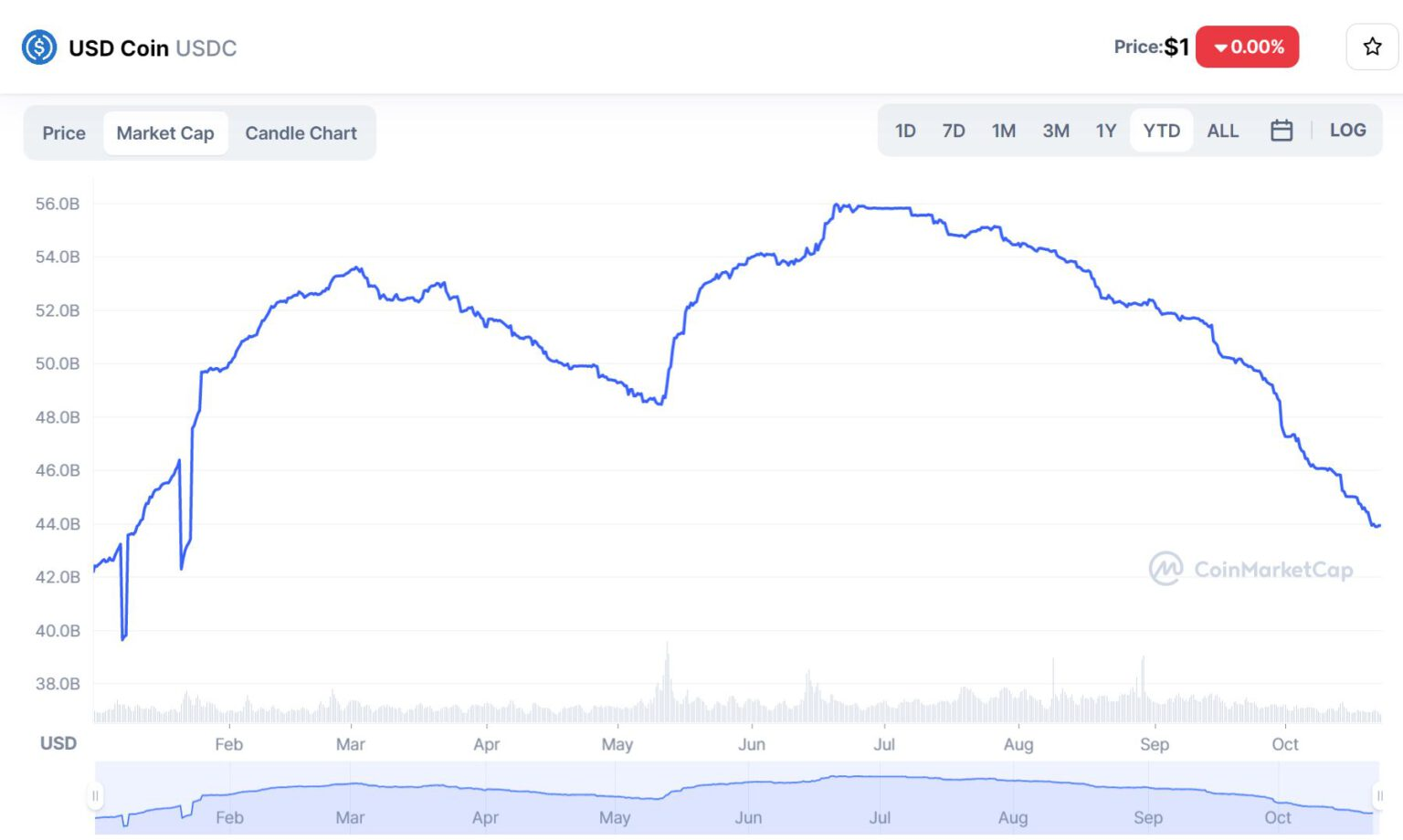This screenshot has height=840, width=1403.
Task: Choose the 1M time range
Action: (x=1004, y=131)
